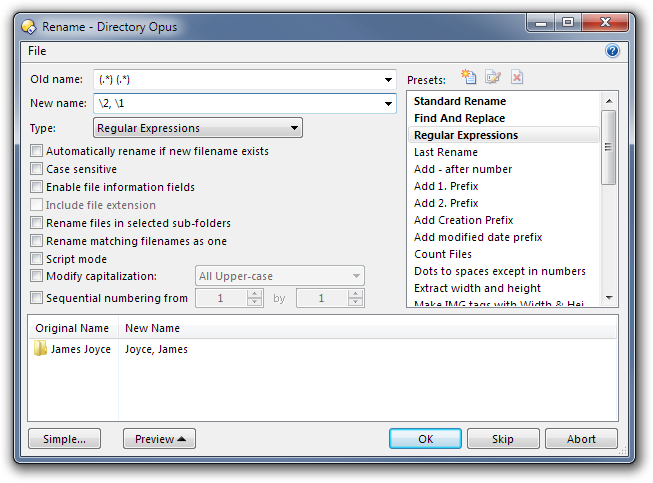This screenshot has height=483, width=653.
Task: Select the Add Creation Prefix preset
Action: point(463,220)
